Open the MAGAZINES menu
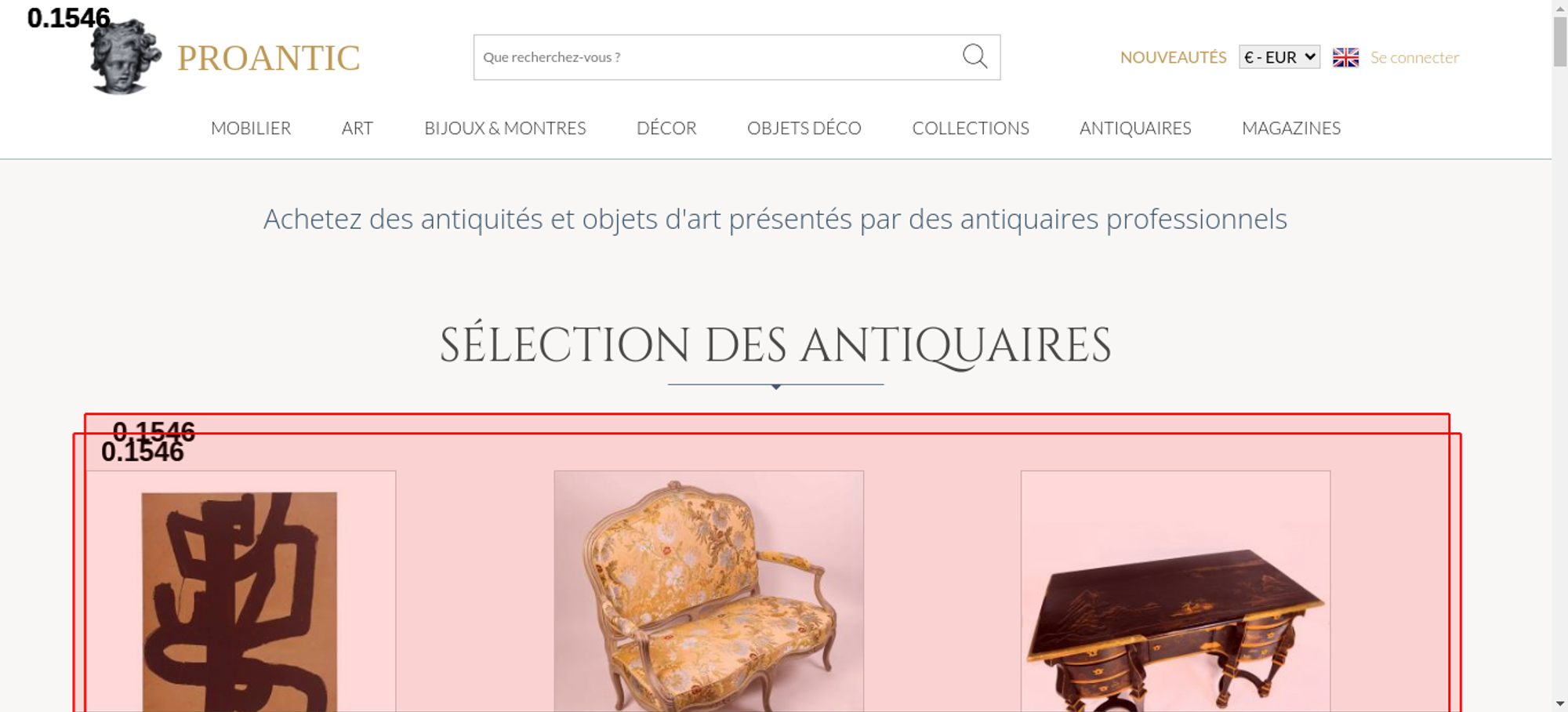Screen dimensions: 1568x712 (1291, 128)
